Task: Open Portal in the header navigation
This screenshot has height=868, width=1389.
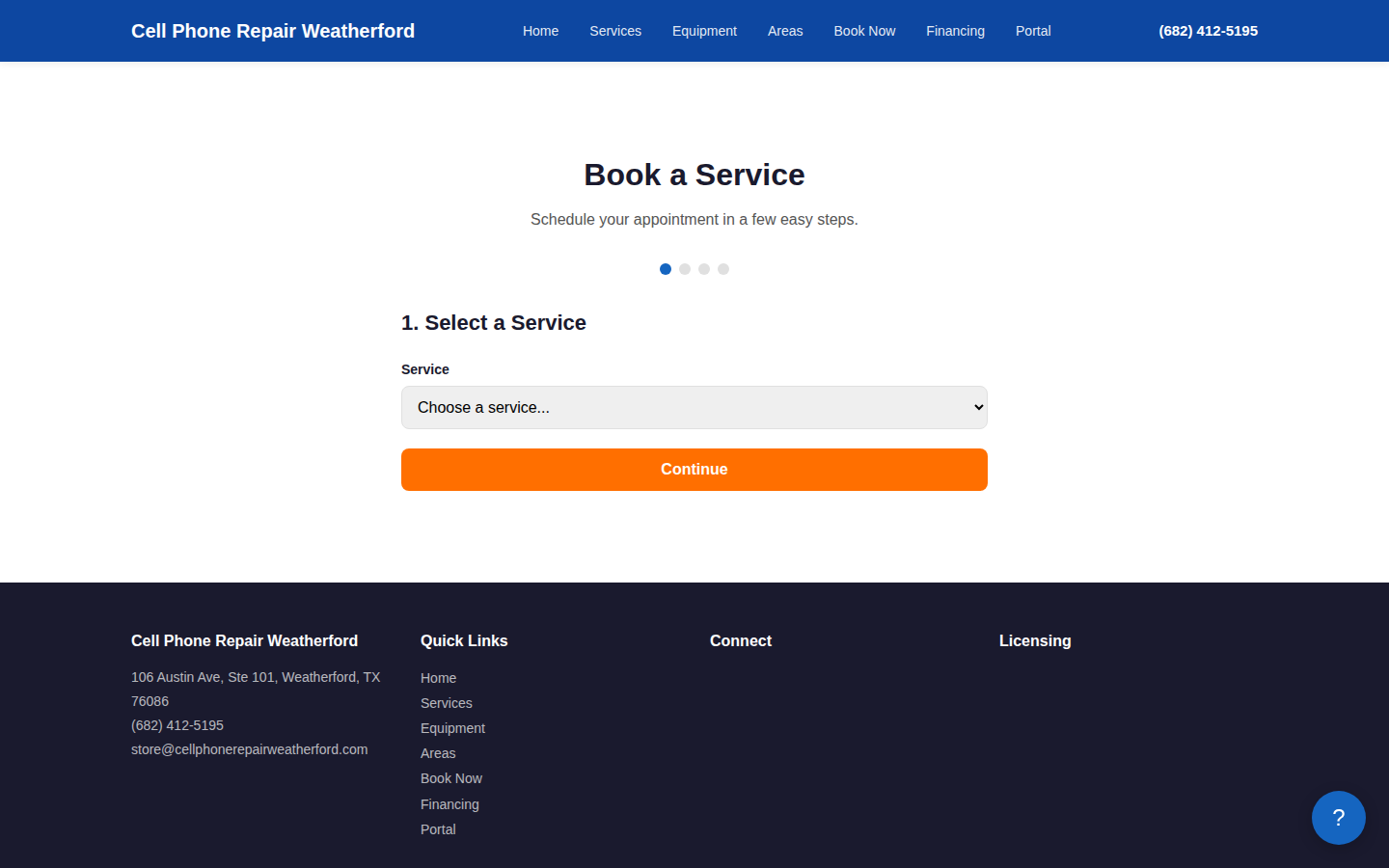Action: click(x=1032, y=31)
